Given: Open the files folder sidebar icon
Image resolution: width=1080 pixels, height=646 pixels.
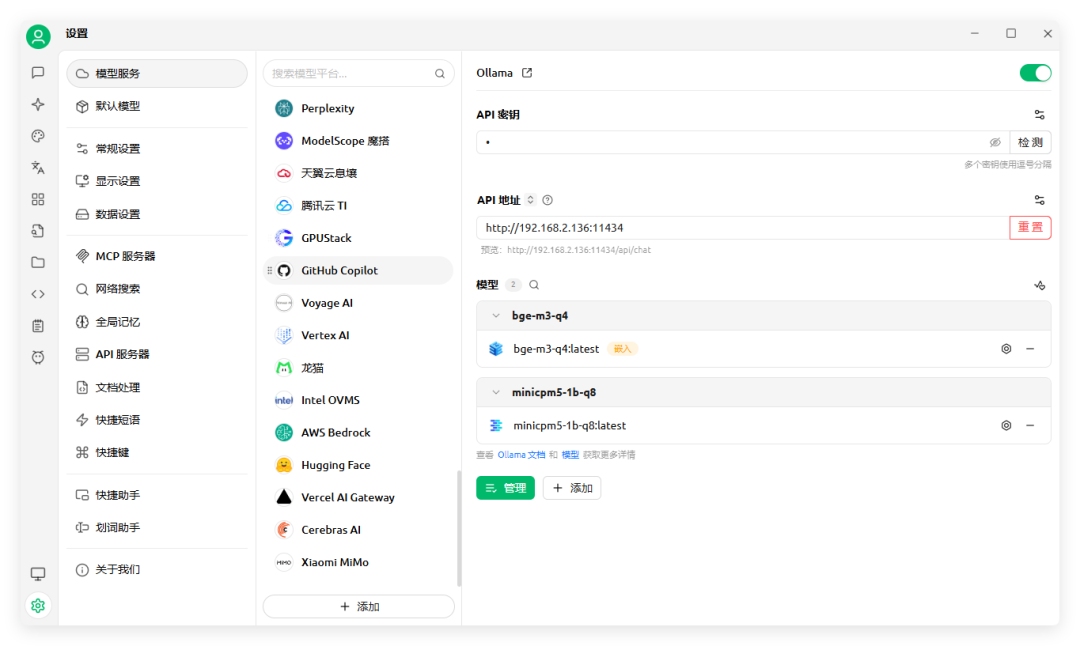Looking at the screenshot, I should coord(38,262).
